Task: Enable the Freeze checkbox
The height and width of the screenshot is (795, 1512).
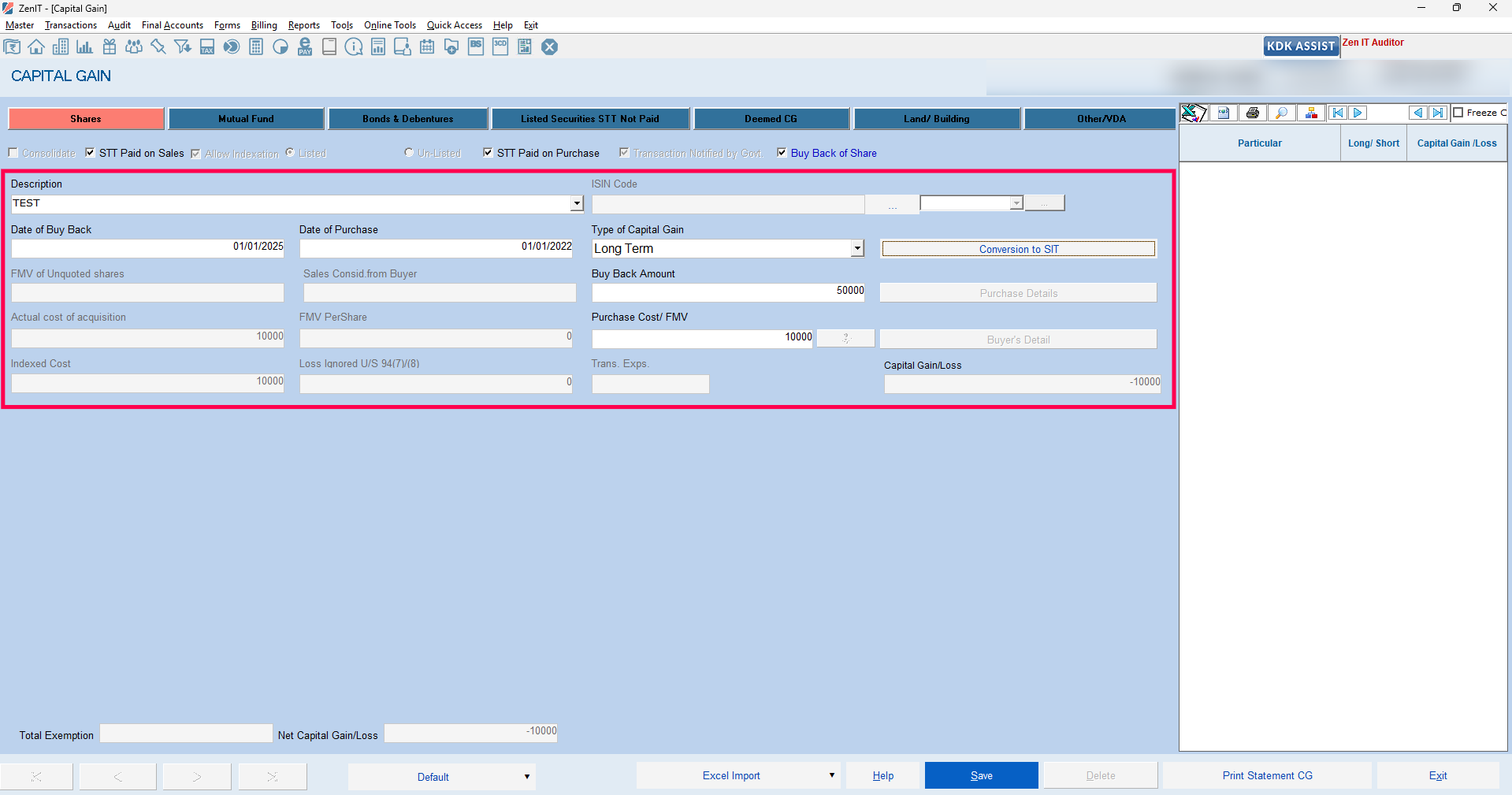Action: [x=1458, y=113]
